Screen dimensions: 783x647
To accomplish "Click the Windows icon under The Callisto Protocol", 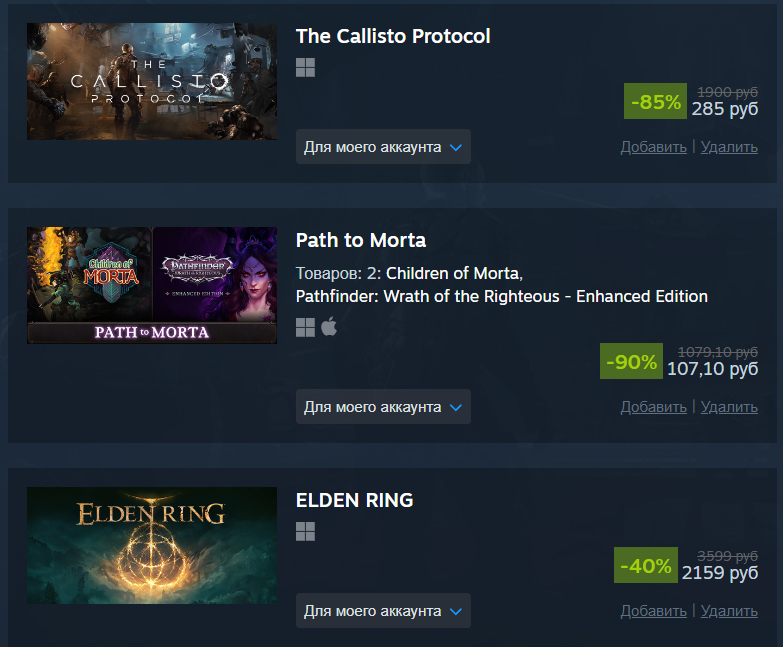I will click(305, 67).
